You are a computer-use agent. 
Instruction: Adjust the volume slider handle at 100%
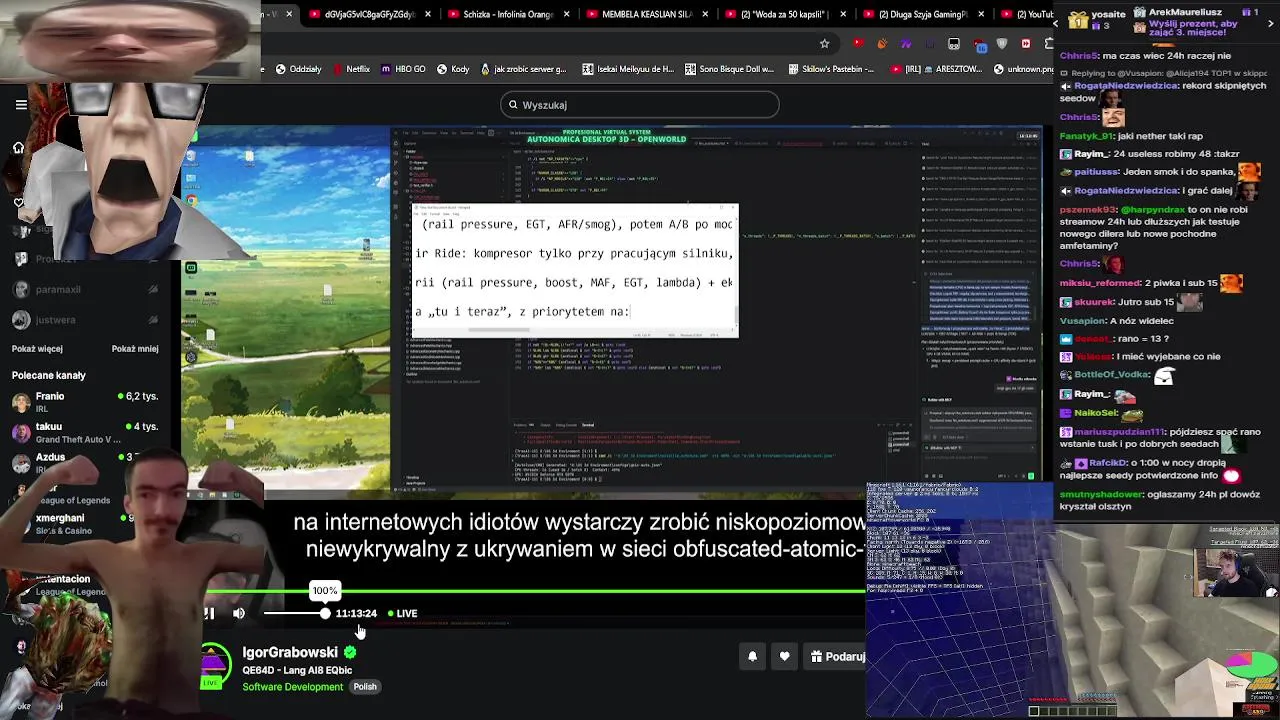point(325,613)
